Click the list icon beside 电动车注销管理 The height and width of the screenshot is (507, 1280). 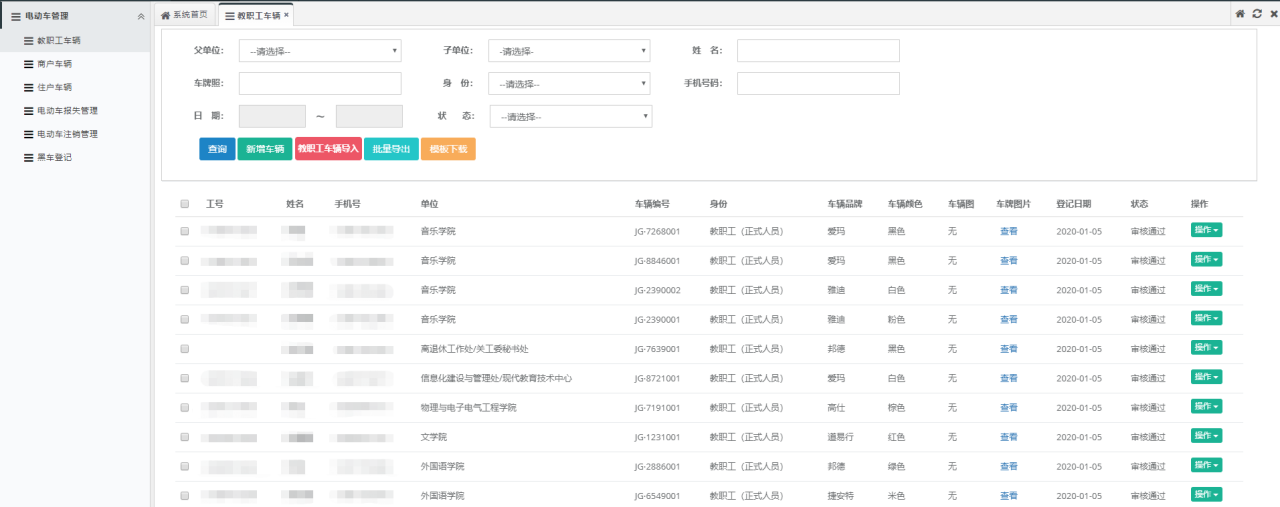28,134
